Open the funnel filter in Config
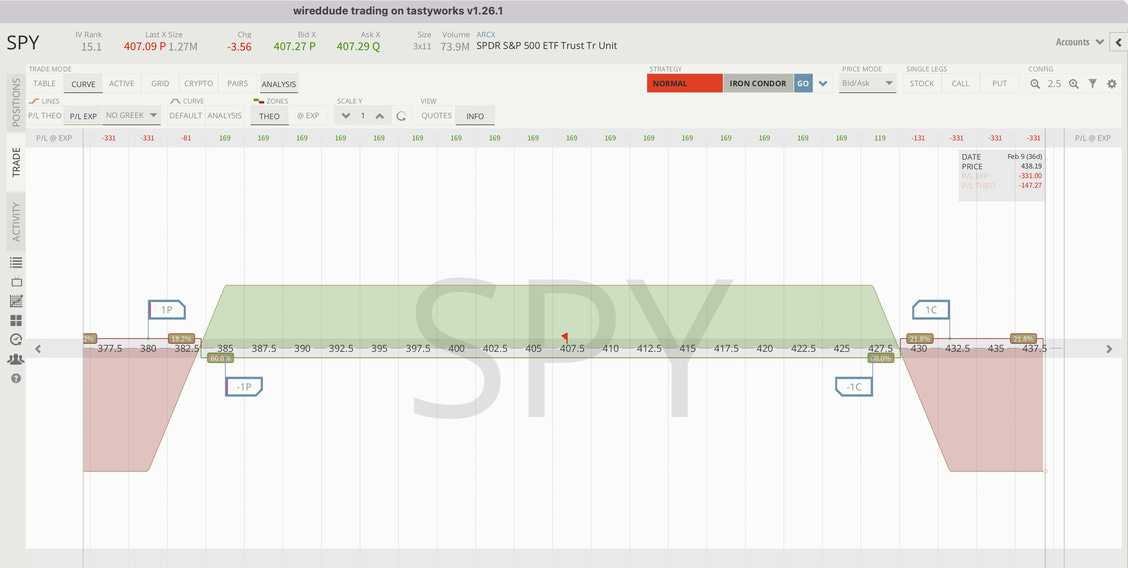This screenshot has width=1128, height=568. click(x=1093, y=83)
